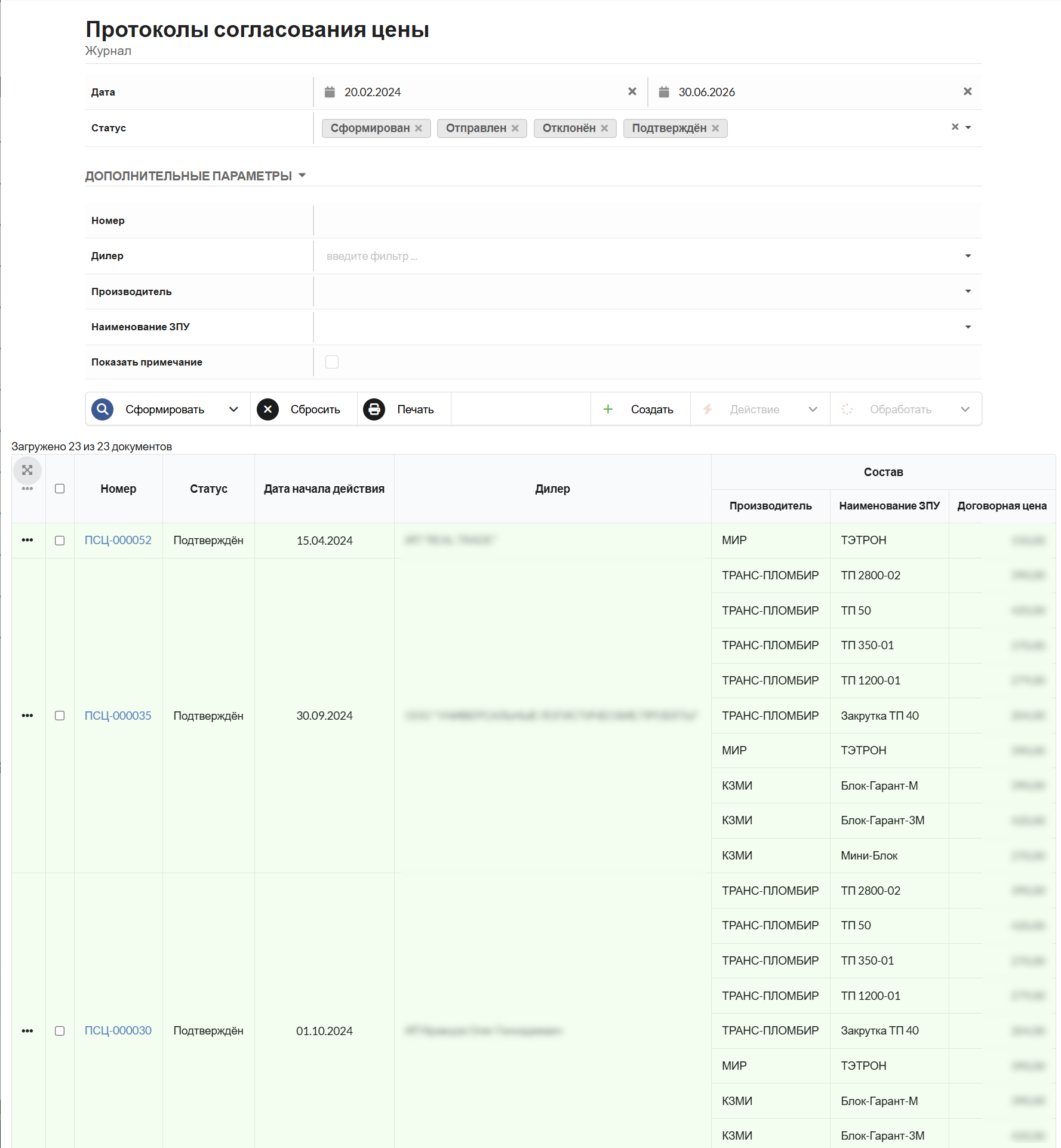Image resolution: width=1061 pixels, height=1148 pixels.
Task: Collapse the Дополнительные параметры section
Action: (x=195, y=176)
